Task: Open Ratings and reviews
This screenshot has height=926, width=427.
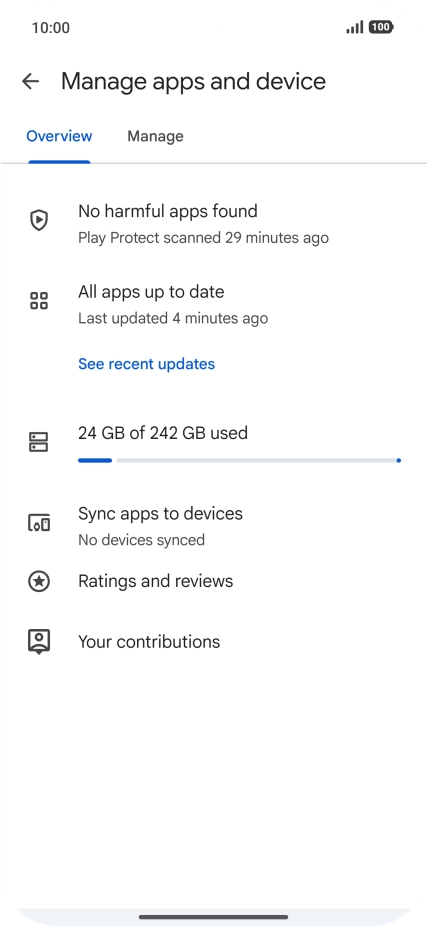Action: pyautogui.click(x=213, y=582)
